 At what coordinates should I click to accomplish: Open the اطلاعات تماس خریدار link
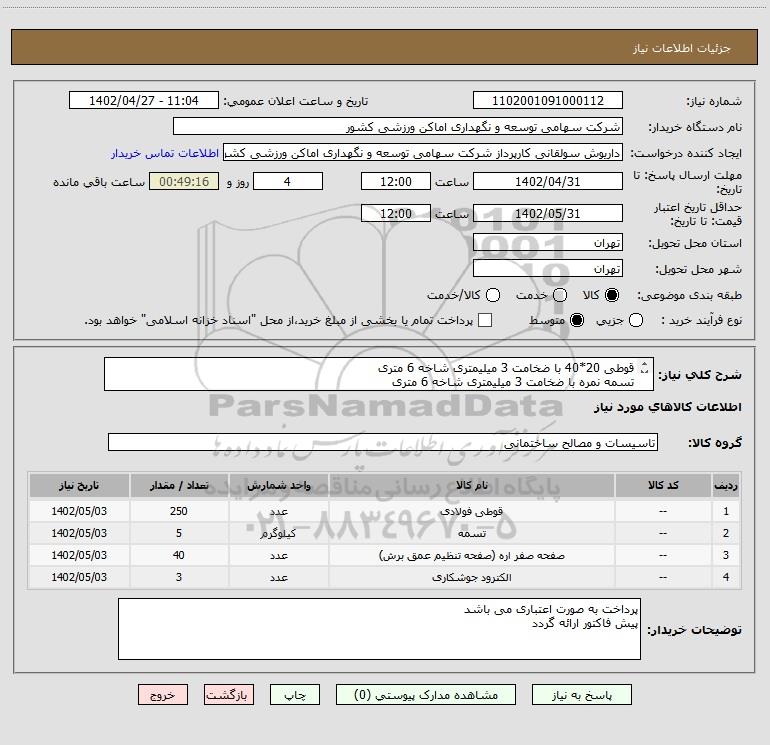[x=165, y=153]
